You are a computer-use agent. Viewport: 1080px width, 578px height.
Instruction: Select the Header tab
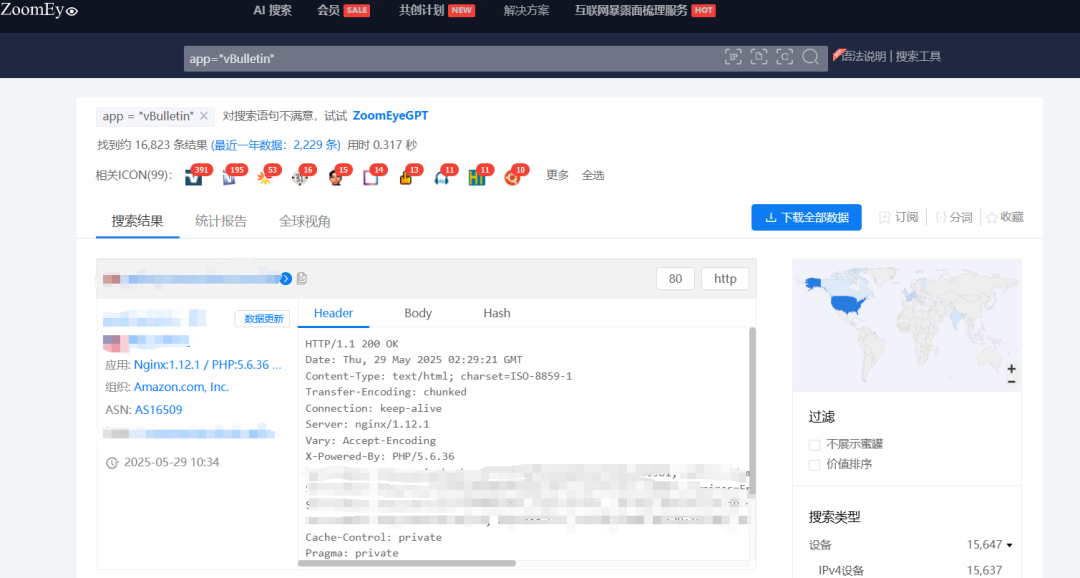[333, 313]
